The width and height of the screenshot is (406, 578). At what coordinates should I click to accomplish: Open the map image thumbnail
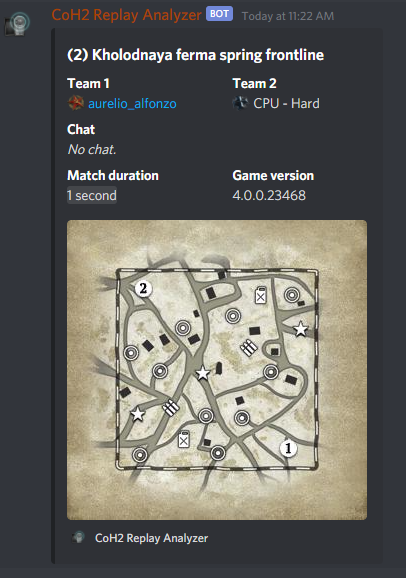[217, 370]
